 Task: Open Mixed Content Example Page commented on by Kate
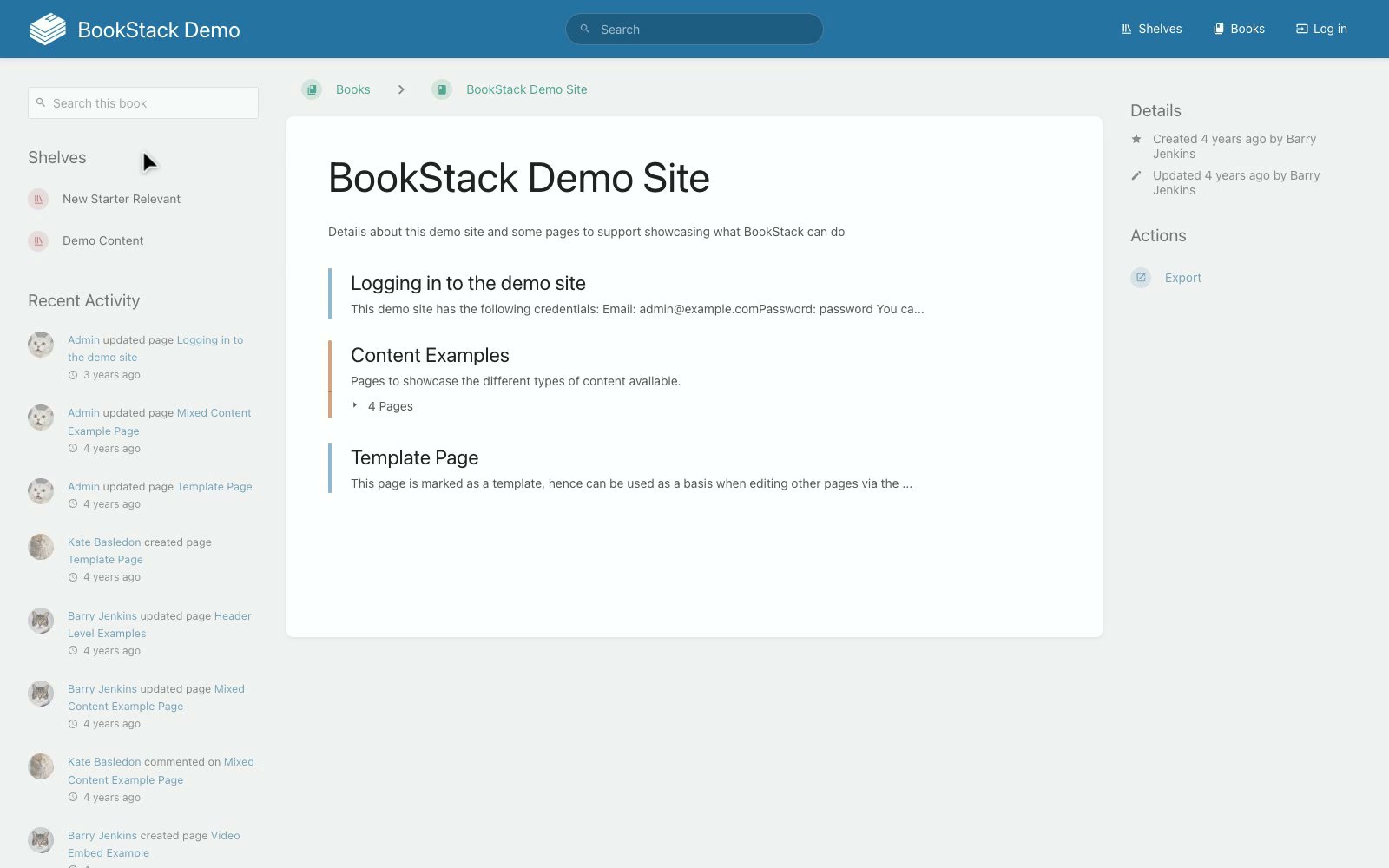click(161, 771)
